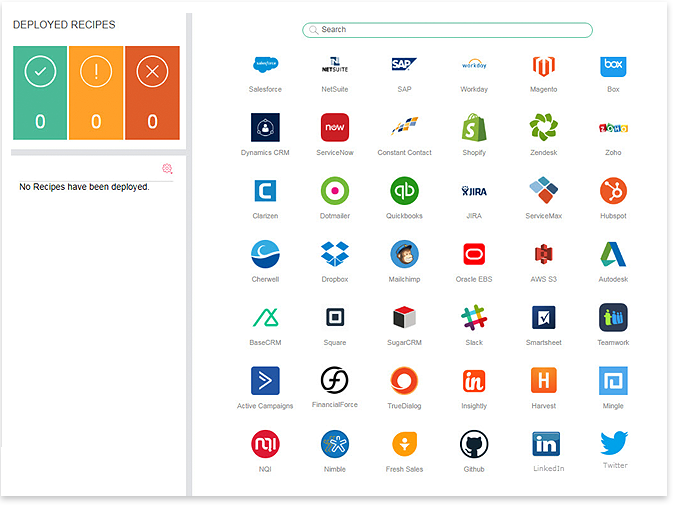Open the NQI connector icon

[x=265, y=444]
